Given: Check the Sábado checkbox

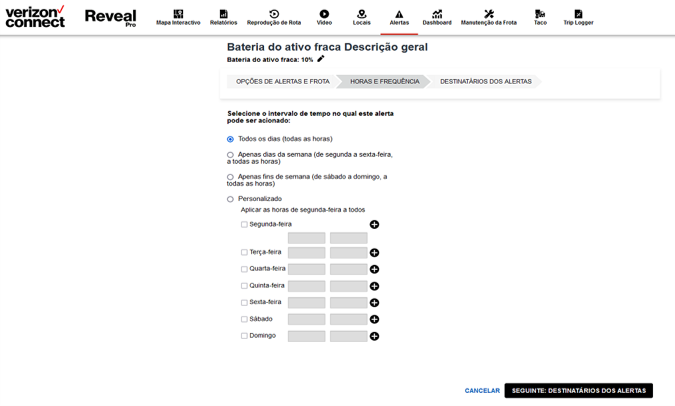Looking at the screenshot, I should (244, 319).
